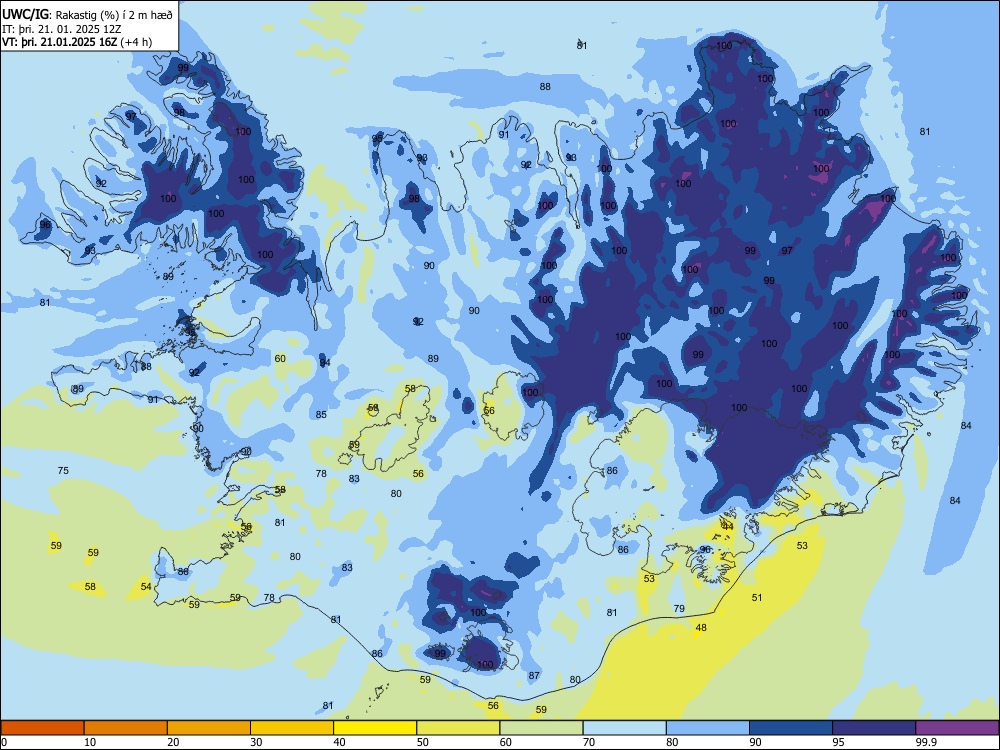The image size is (1000, 750).
Task: Select the map value '87' on the south coast
Action: click(x=534, y=675)
